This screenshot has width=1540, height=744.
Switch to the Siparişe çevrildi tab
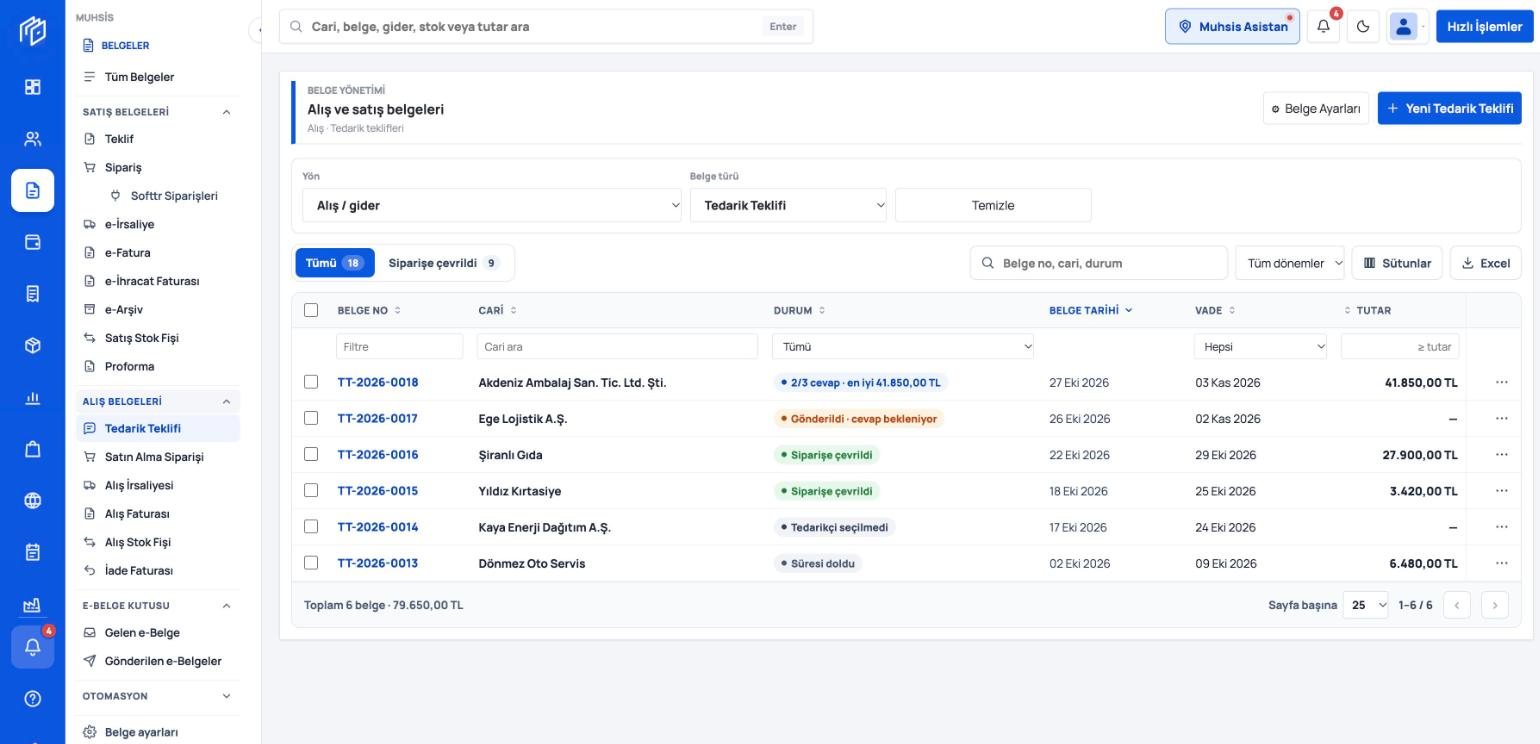[444, 263]
